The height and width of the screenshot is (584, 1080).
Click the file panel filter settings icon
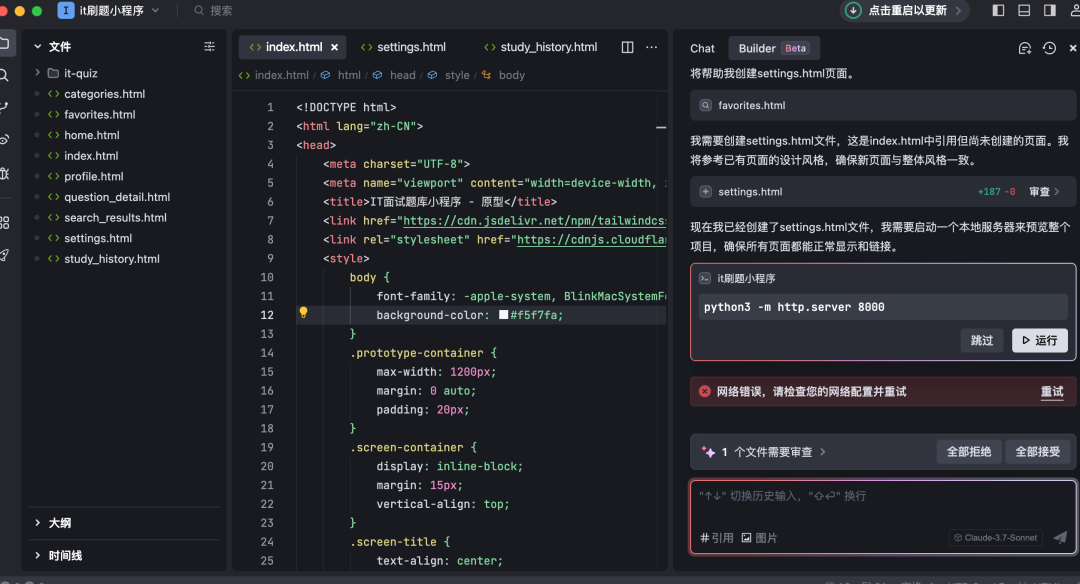[209, 46]
